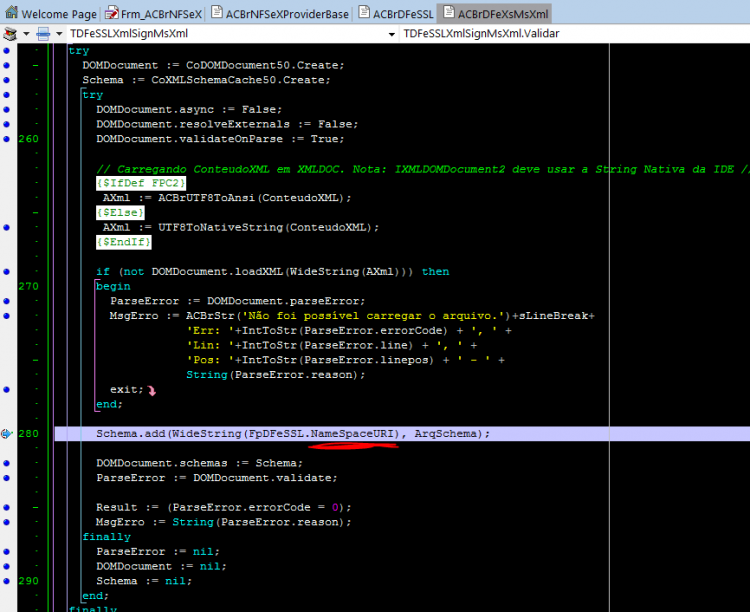Open dropdown arrow beside second toolbar icon
The height and width of the screenshot is (612, 750).
pyautogui.click(x=59, y=33)
